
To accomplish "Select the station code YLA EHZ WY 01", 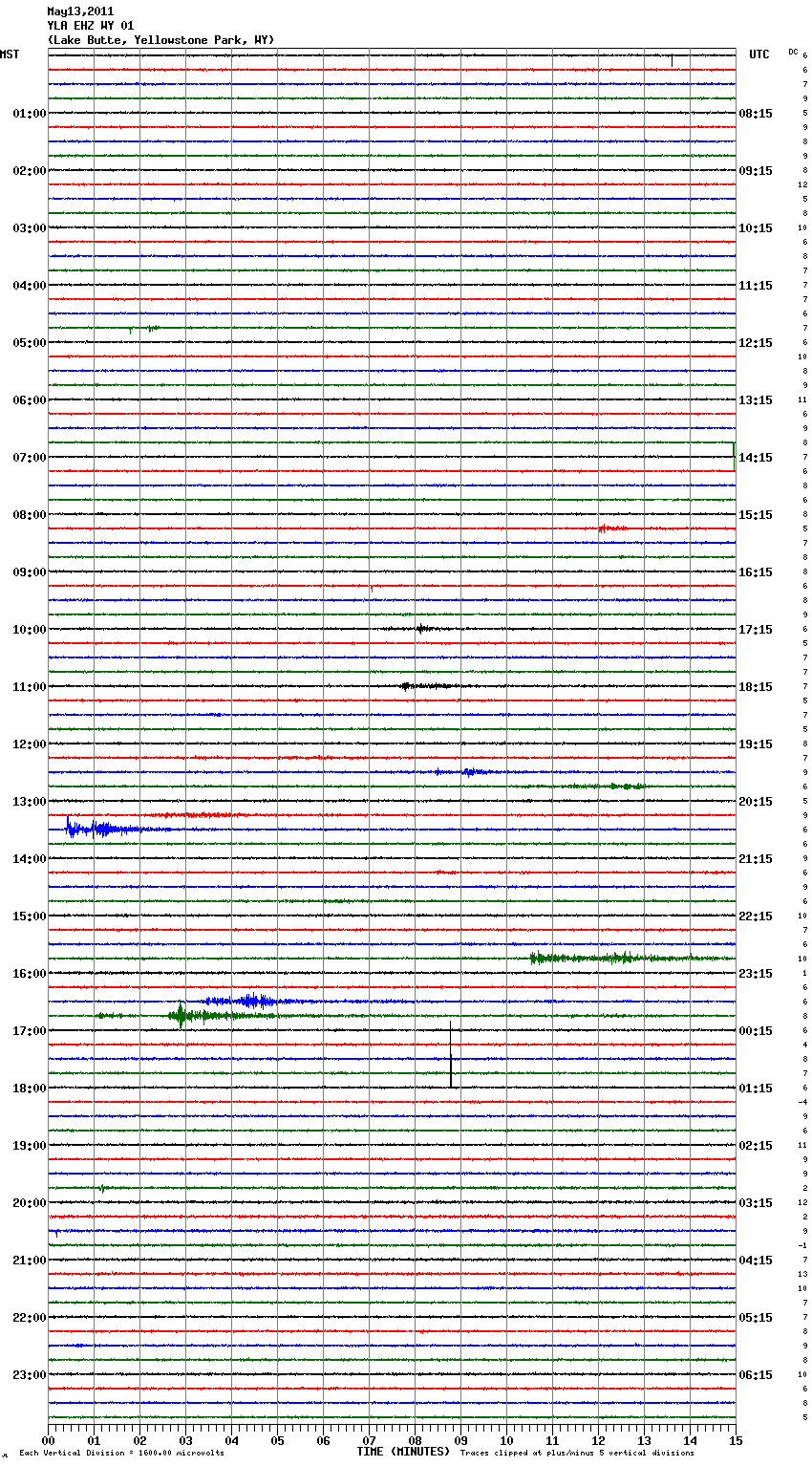I will click(x=91, y=26).
